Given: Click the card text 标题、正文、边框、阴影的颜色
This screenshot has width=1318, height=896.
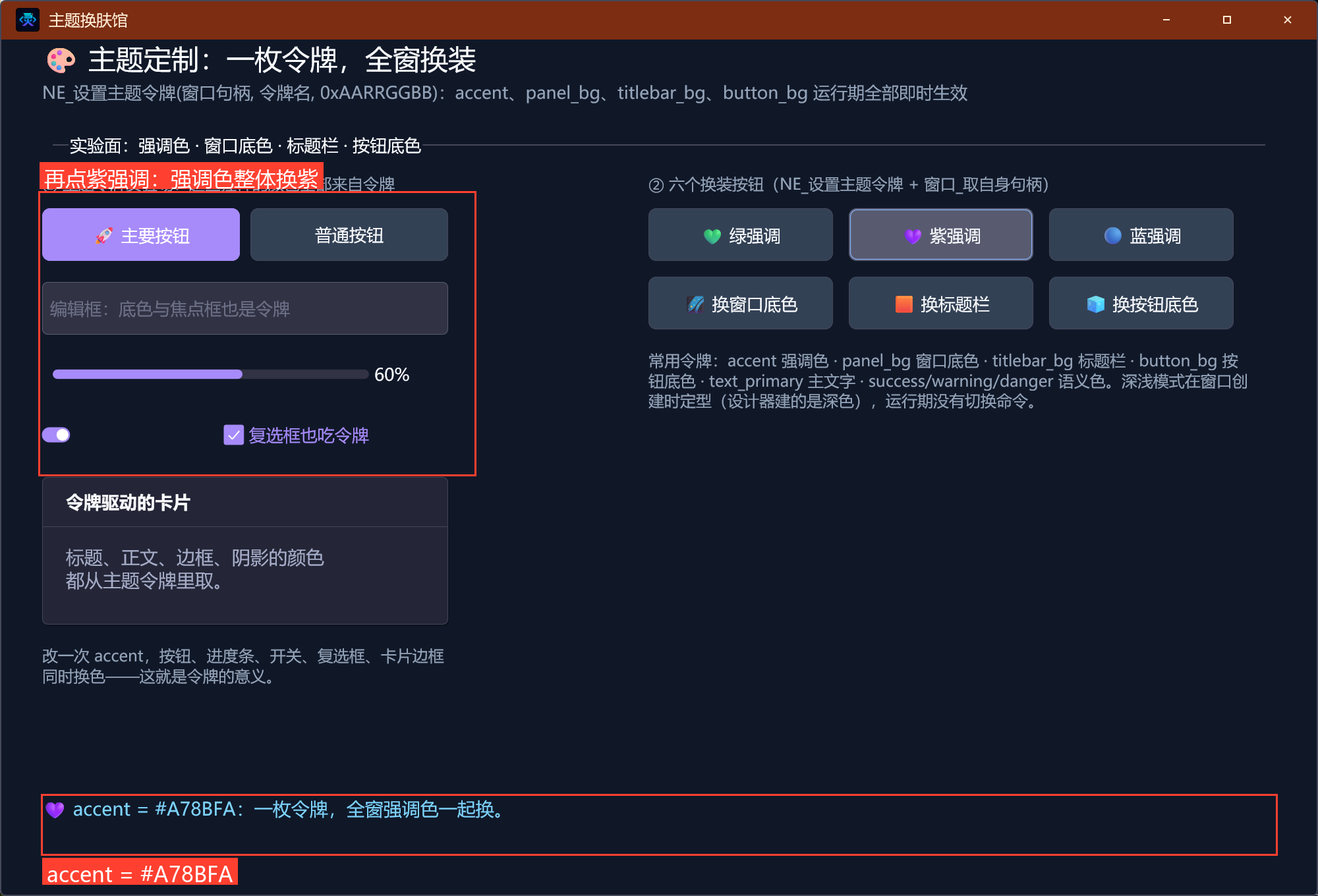Looking at the screenshot, I should (x=195, y=558).
